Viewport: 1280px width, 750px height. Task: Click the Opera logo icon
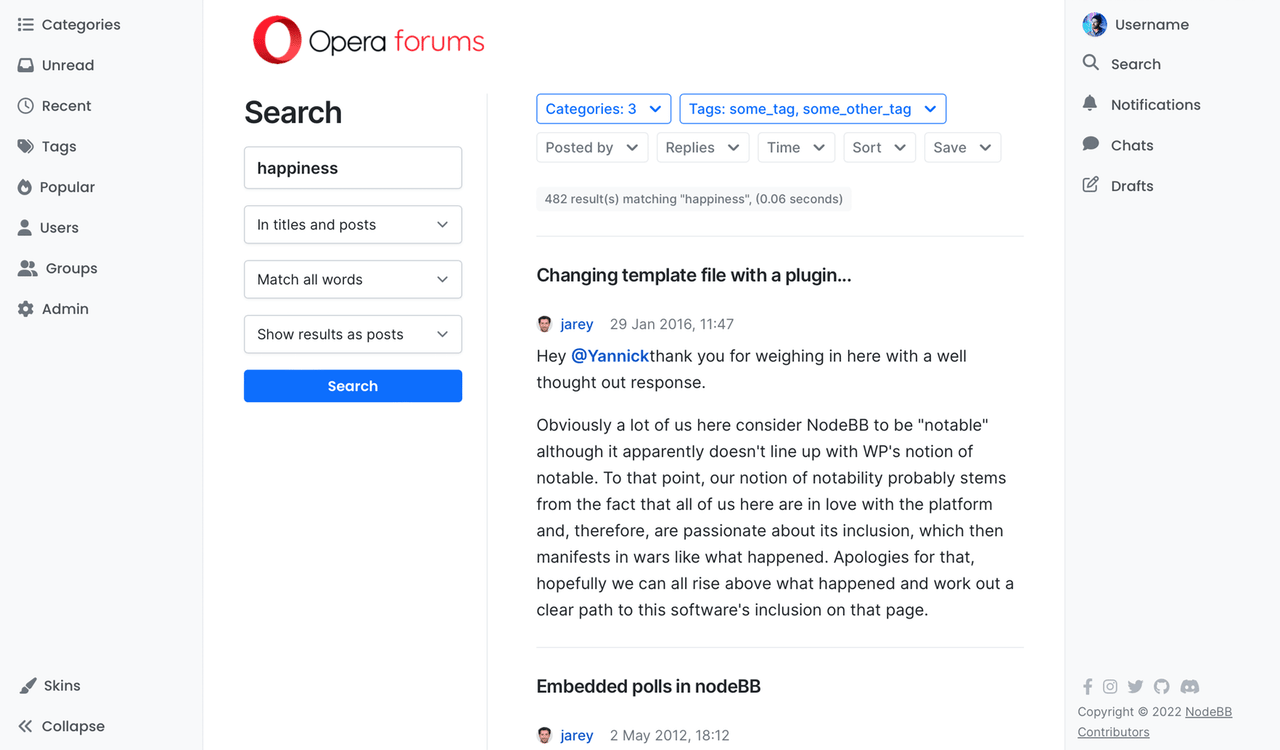277,41
